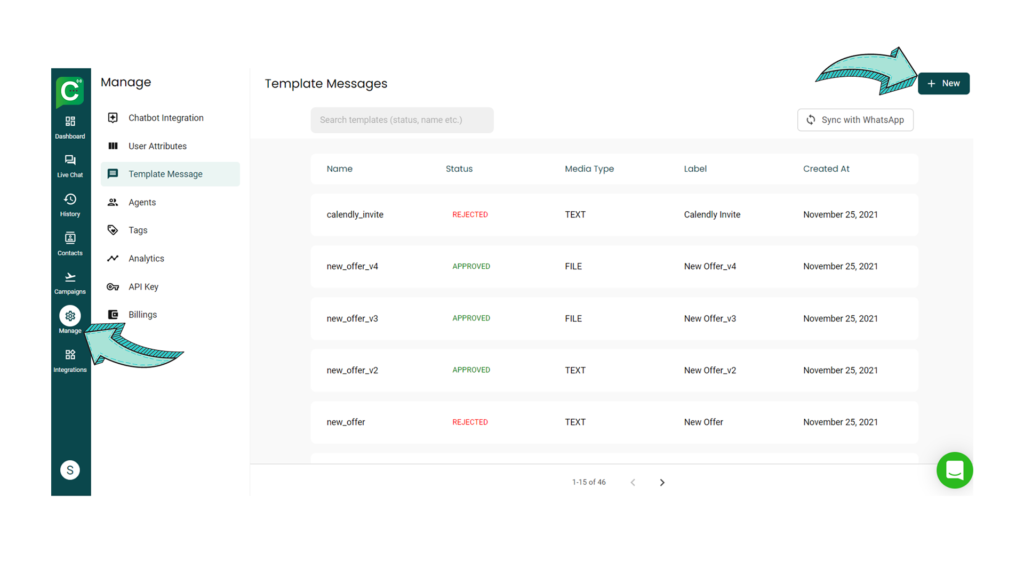The image size is (1024, 576).
Task: Open API Key settings
Action: click(143, 287)
